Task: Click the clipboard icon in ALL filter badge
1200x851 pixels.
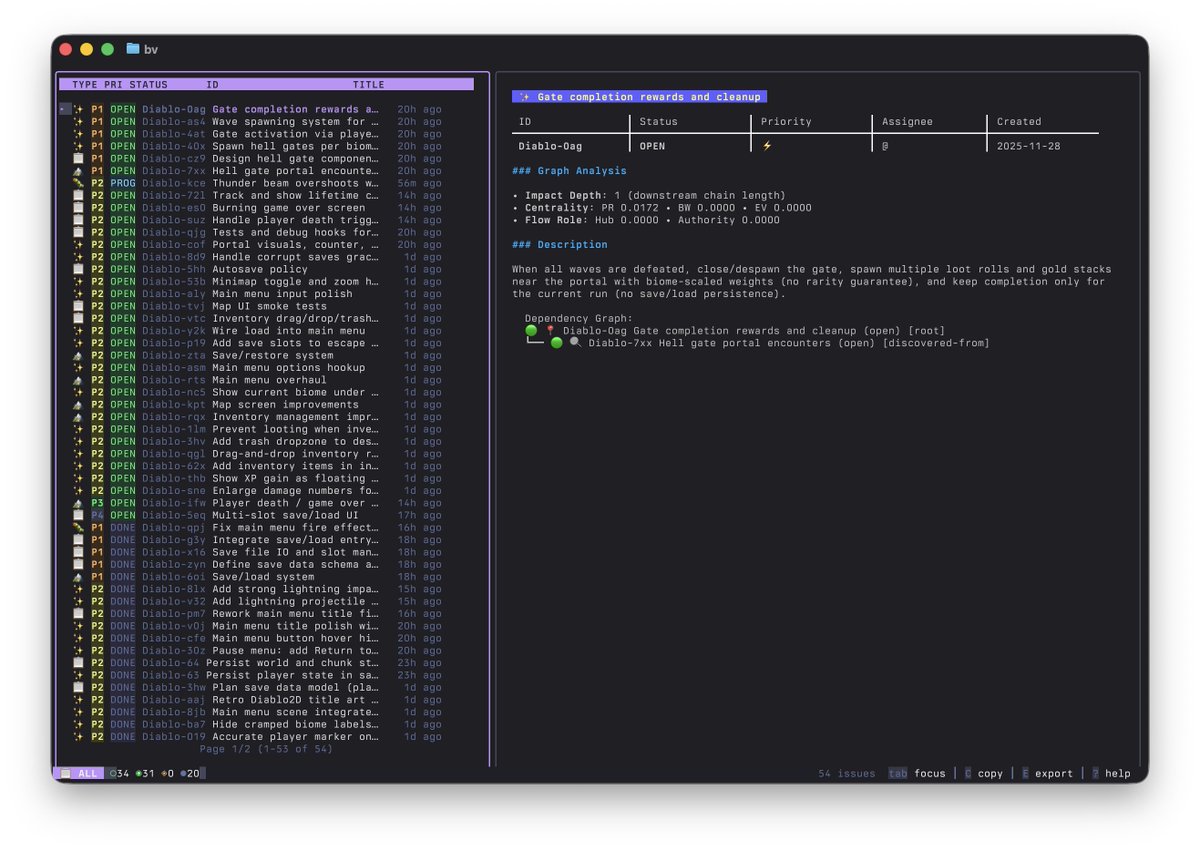Action: 65,774
